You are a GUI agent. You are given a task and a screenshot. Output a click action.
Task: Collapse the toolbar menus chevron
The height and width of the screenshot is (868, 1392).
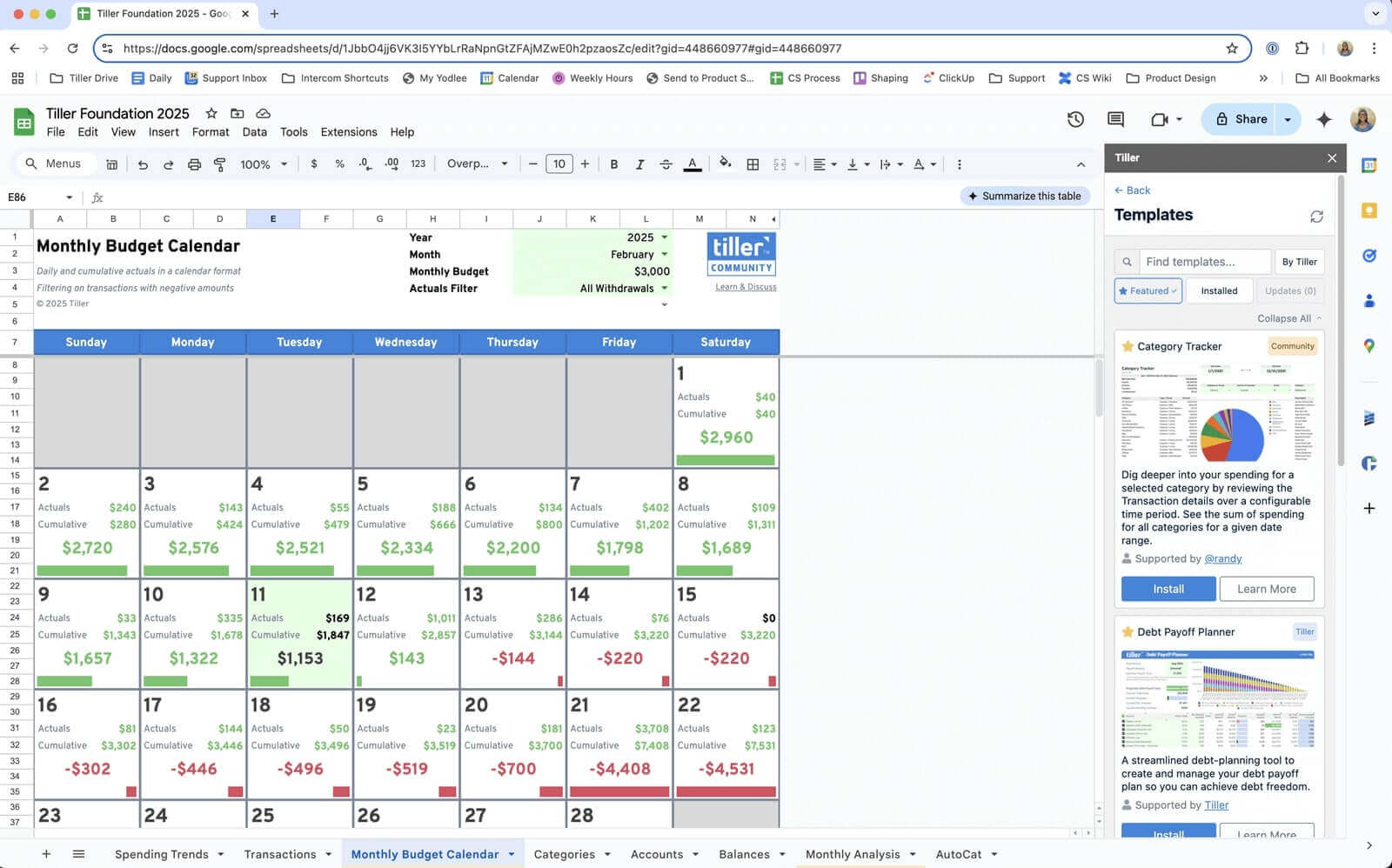1081,164
